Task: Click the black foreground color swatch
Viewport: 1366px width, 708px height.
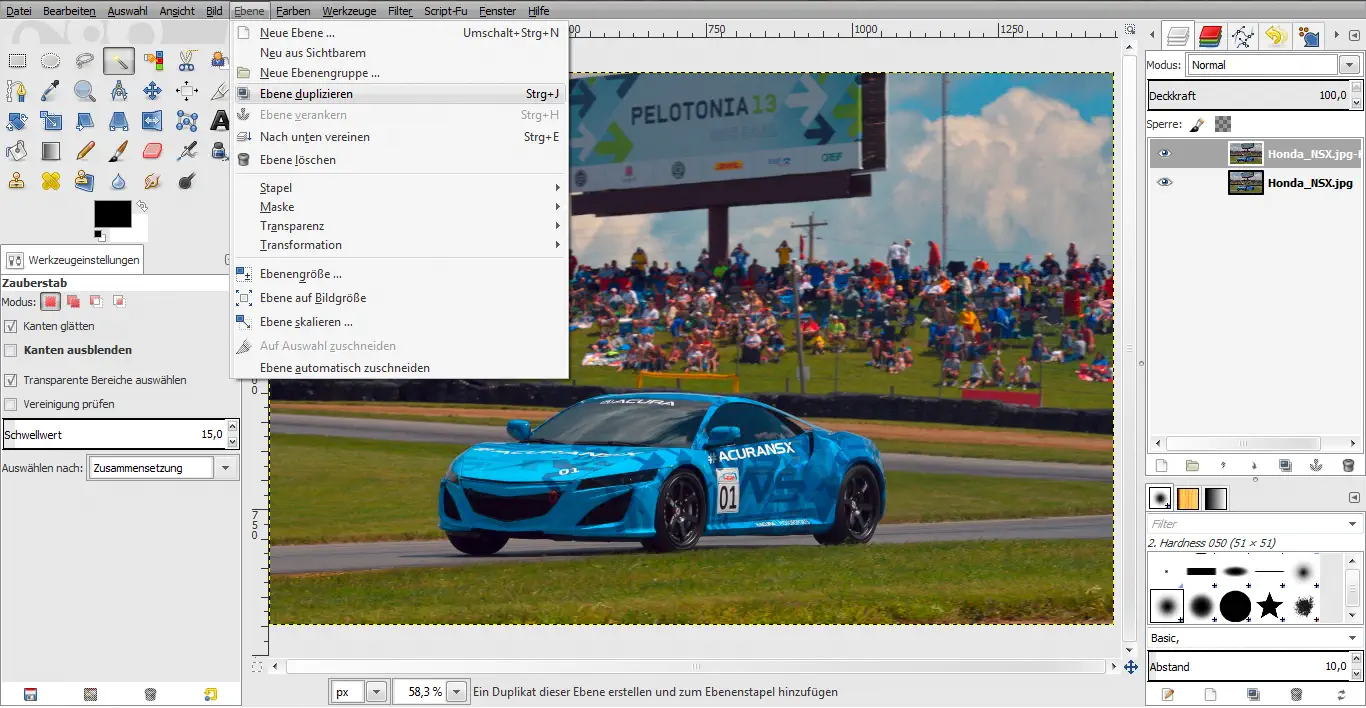Action: [112, 213]
